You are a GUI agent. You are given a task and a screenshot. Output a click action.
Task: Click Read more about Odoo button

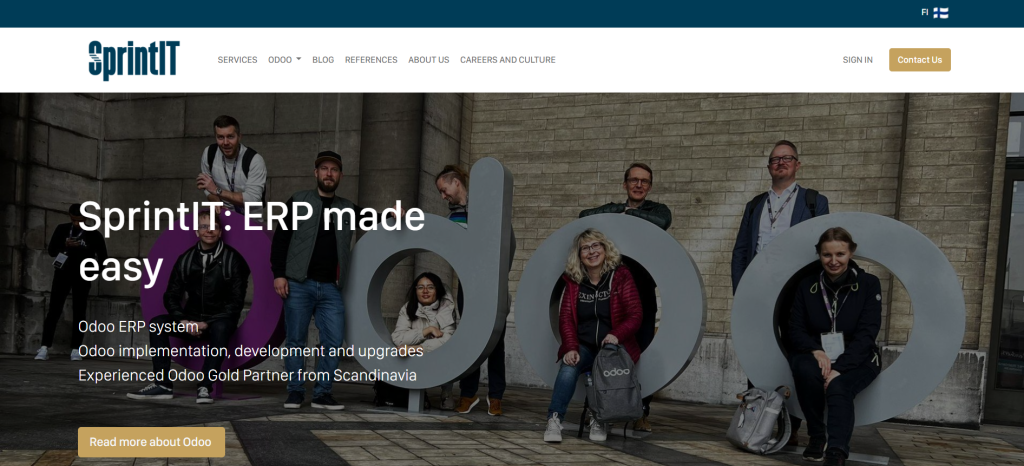(x=151, y=442)
